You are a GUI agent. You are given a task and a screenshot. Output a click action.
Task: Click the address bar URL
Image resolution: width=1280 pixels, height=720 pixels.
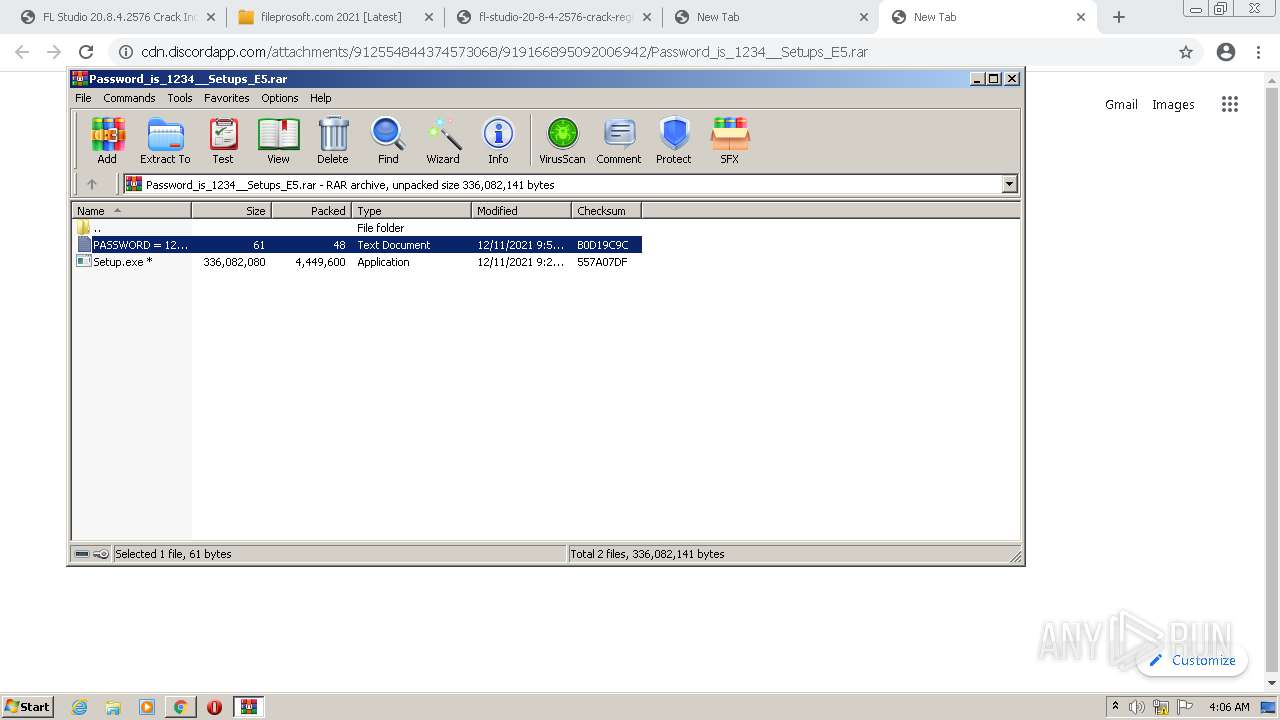click(x=504, y=52)
